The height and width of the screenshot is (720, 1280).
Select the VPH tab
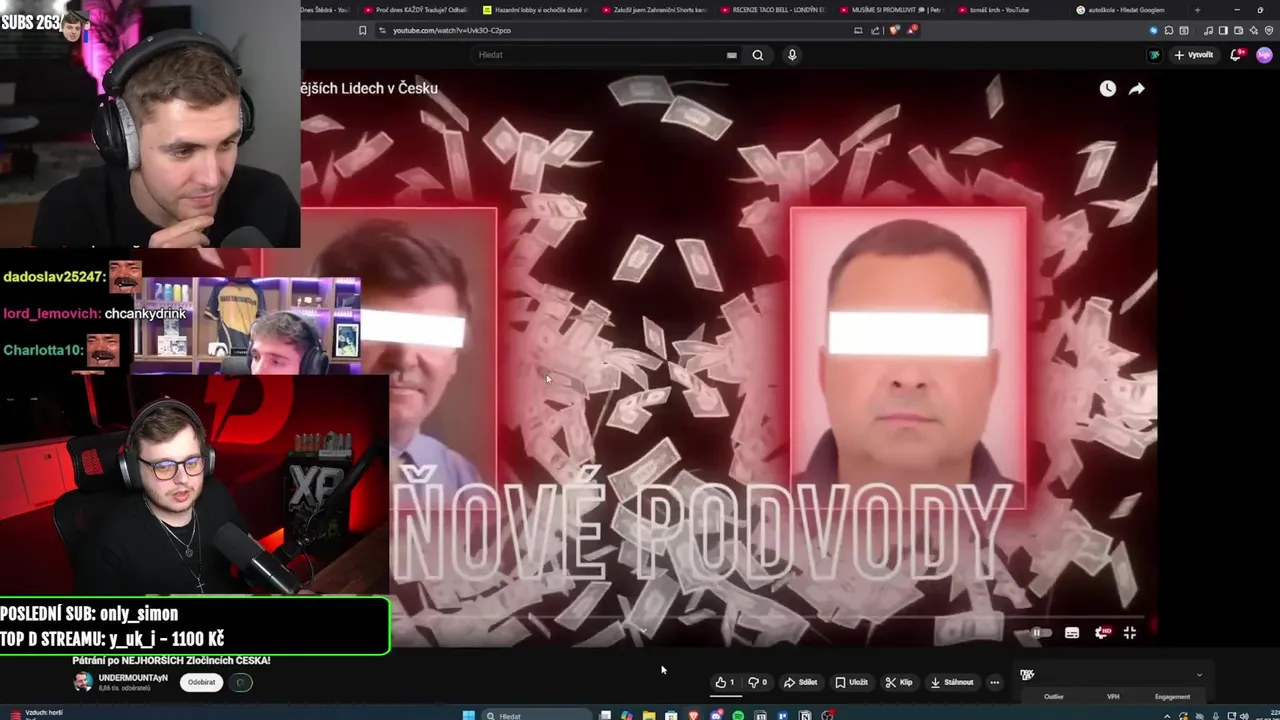(x=1113, y=696)
